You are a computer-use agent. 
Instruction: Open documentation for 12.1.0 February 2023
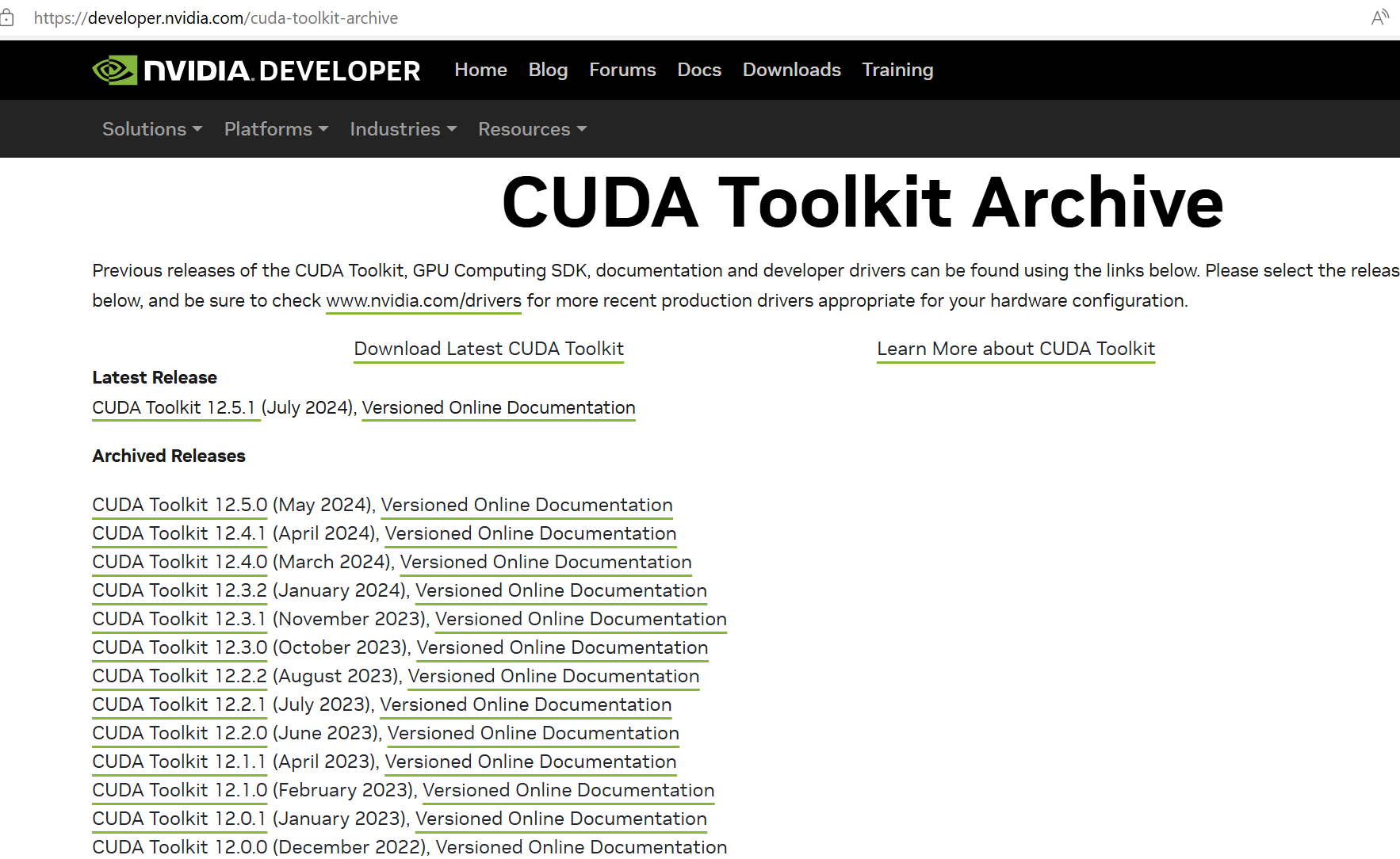click(568, 791)
